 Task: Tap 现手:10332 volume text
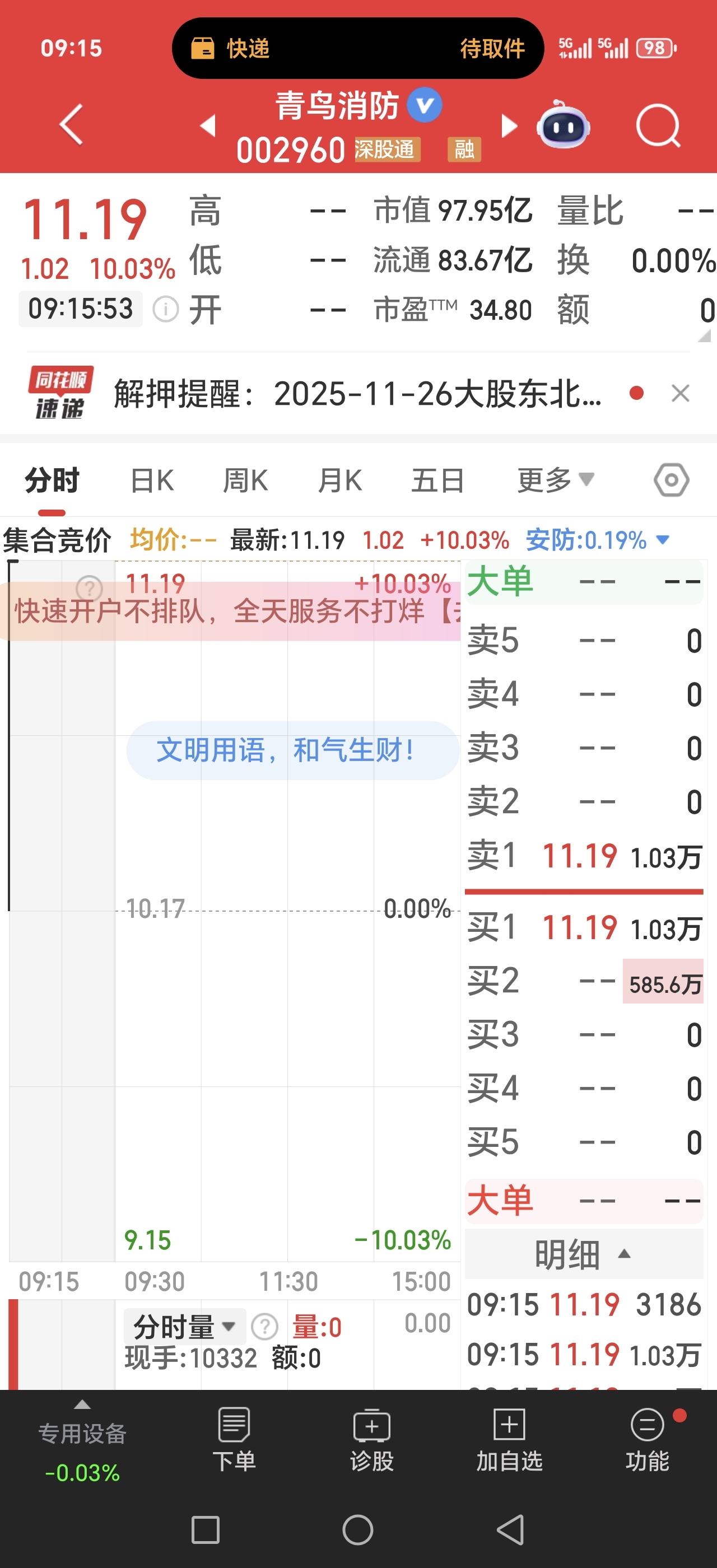(191, 1358)
